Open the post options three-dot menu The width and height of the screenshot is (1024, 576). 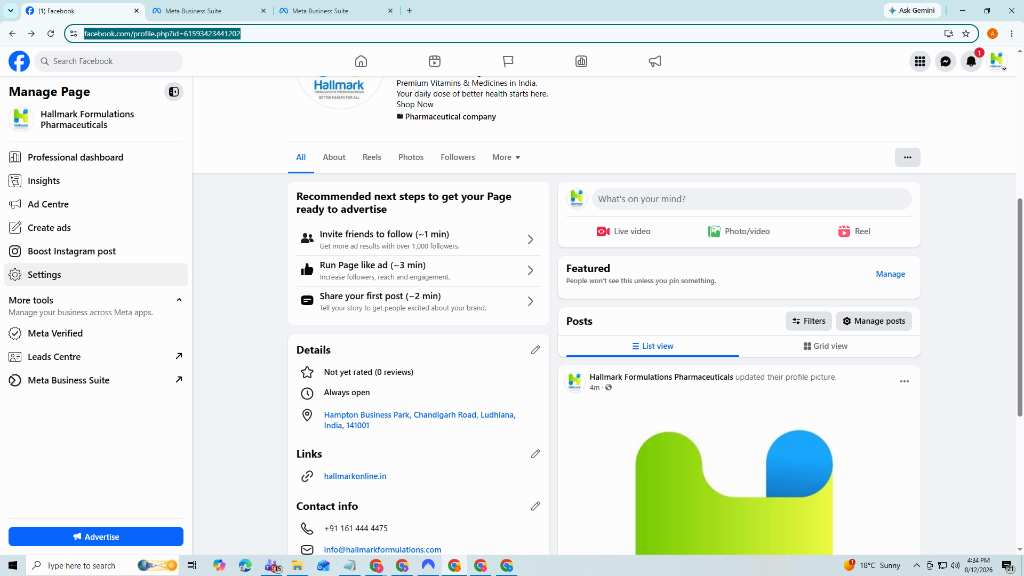tap(904, 381)
